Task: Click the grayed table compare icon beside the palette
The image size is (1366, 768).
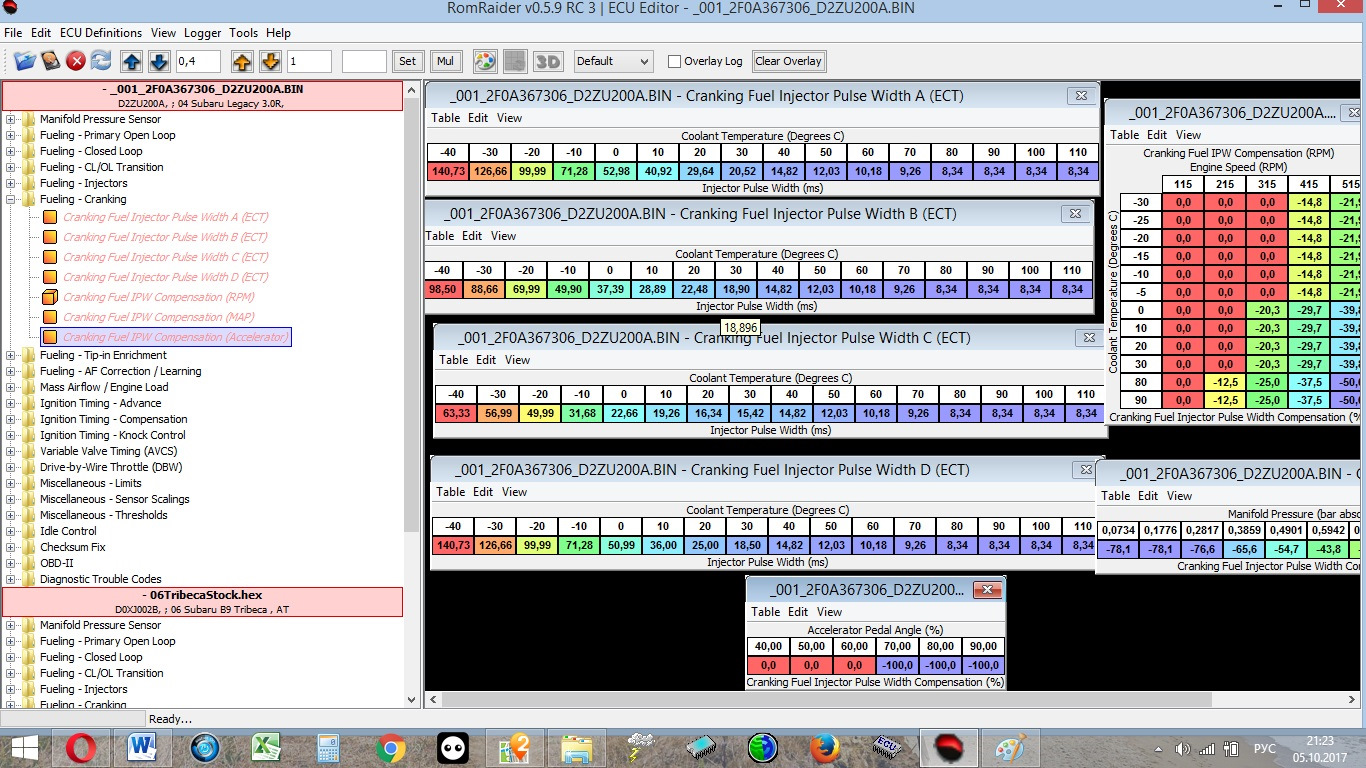Action: coord(515,61)
